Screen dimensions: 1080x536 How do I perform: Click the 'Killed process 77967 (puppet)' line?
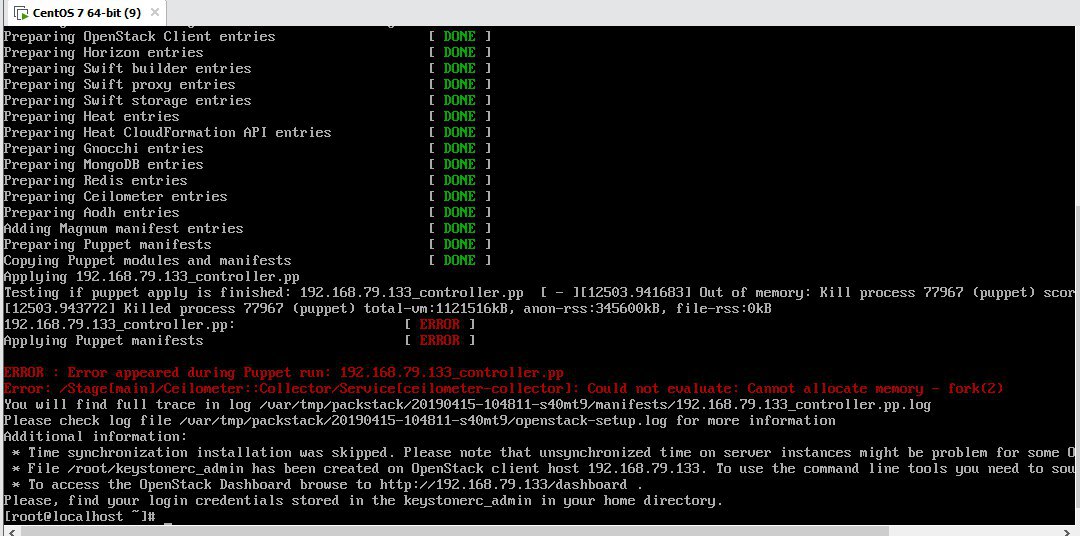click(387, 308)
